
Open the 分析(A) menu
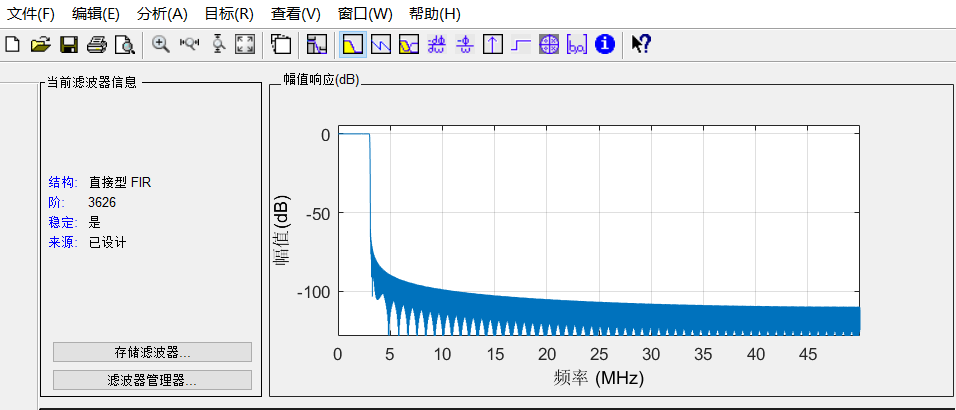point(163,13)
